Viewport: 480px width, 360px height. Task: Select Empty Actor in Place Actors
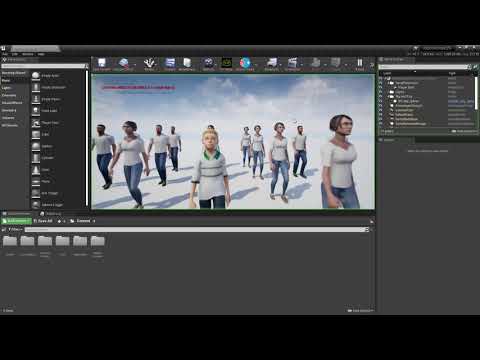coord(58,76)
